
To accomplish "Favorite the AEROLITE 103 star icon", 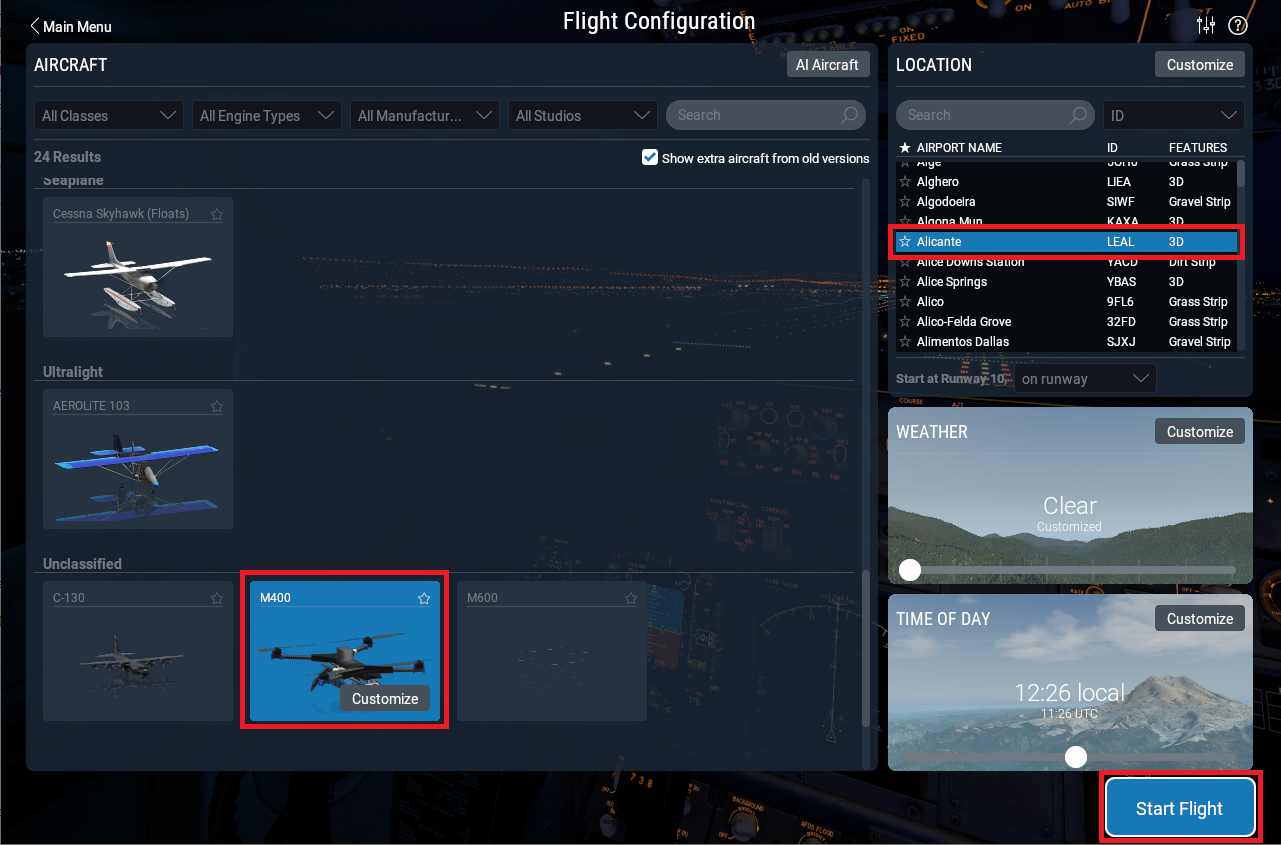I will (217, 406).
